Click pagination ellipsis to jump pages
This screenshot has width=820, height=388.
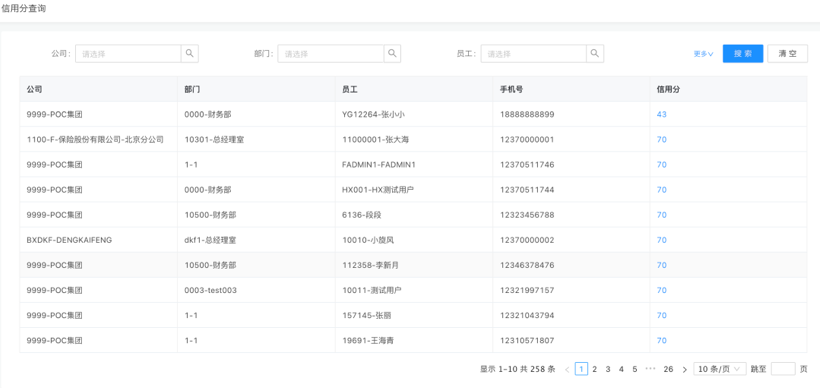650,369
